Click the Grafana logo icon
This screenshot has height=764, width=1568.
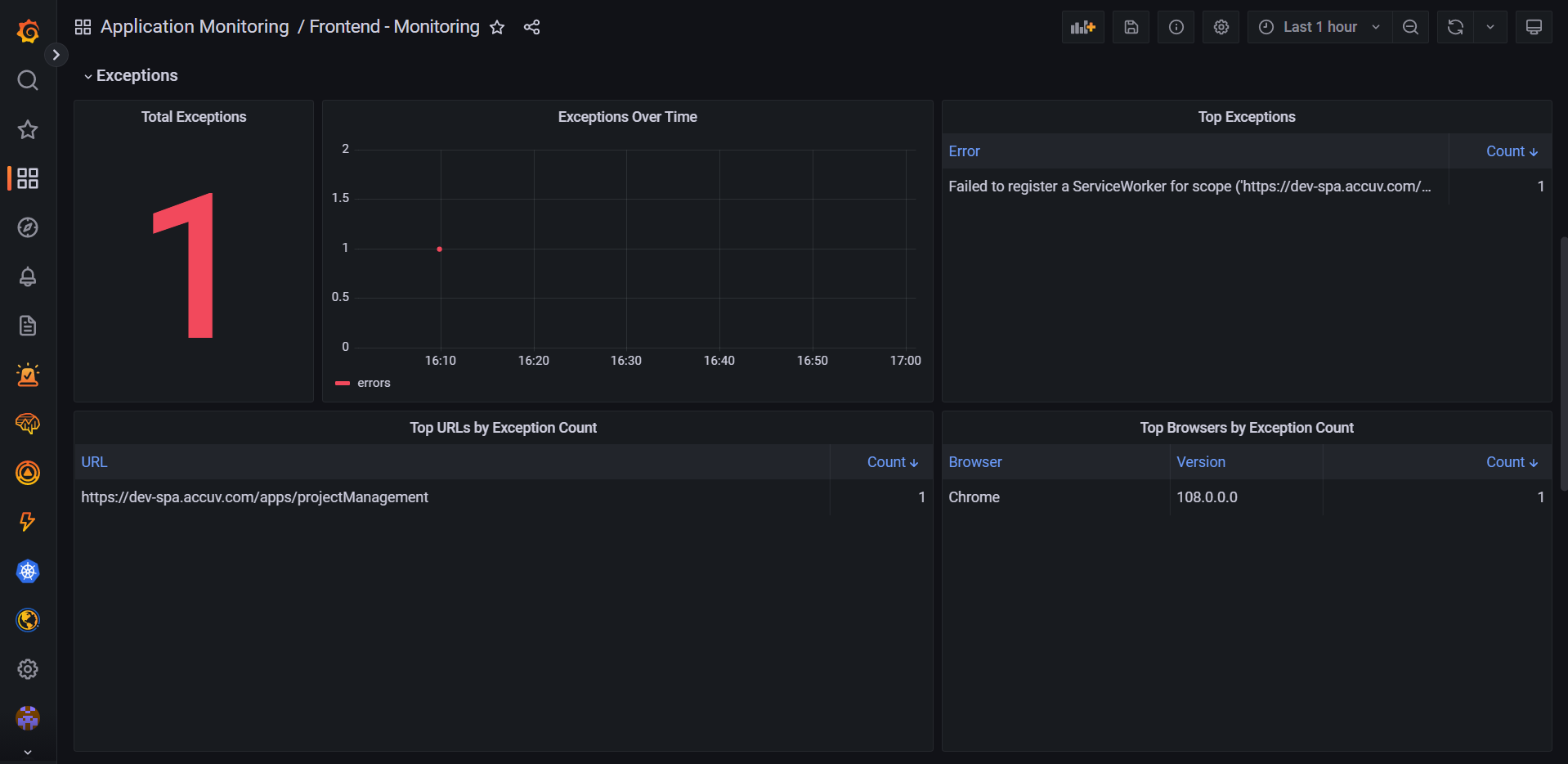(28, 31)
